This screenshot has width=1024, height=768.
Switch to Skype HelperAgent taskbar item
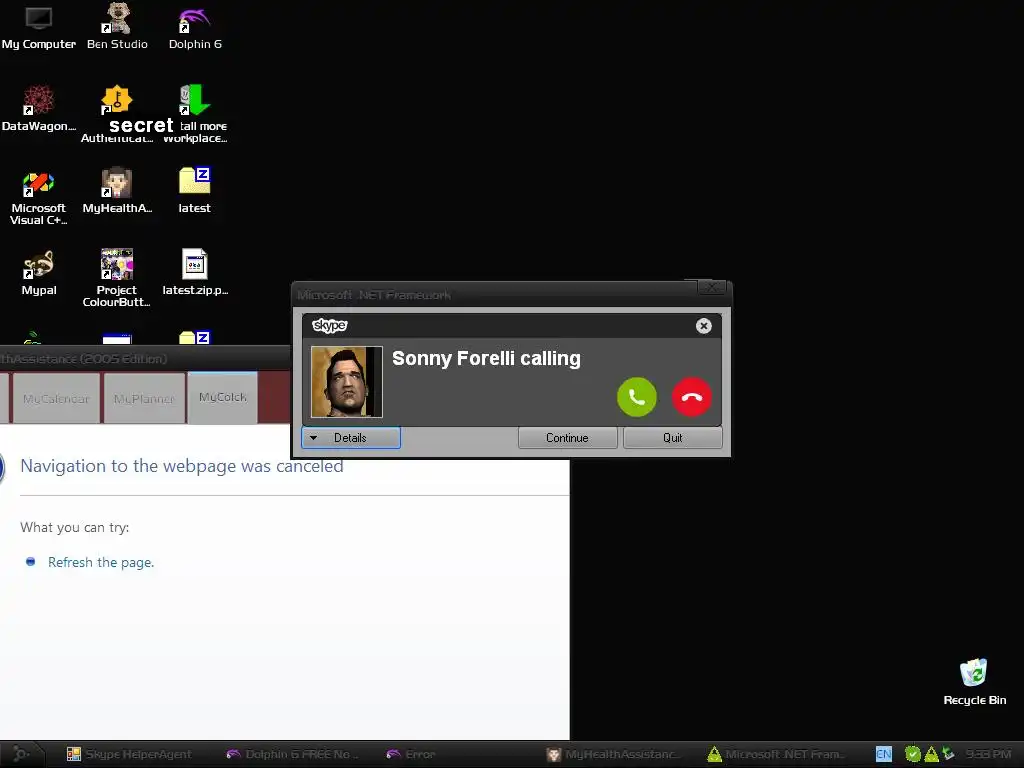click(129, 754)
